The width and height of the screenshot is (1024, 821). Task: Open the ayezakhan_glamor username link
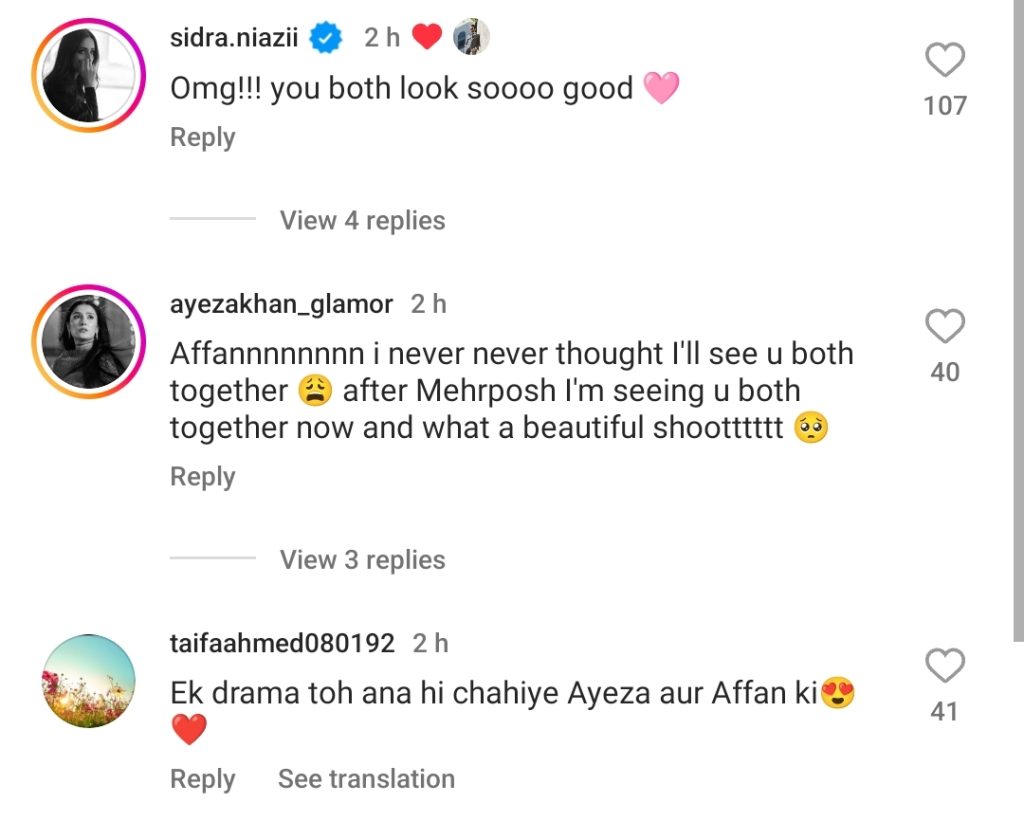[x=281, y=304]
